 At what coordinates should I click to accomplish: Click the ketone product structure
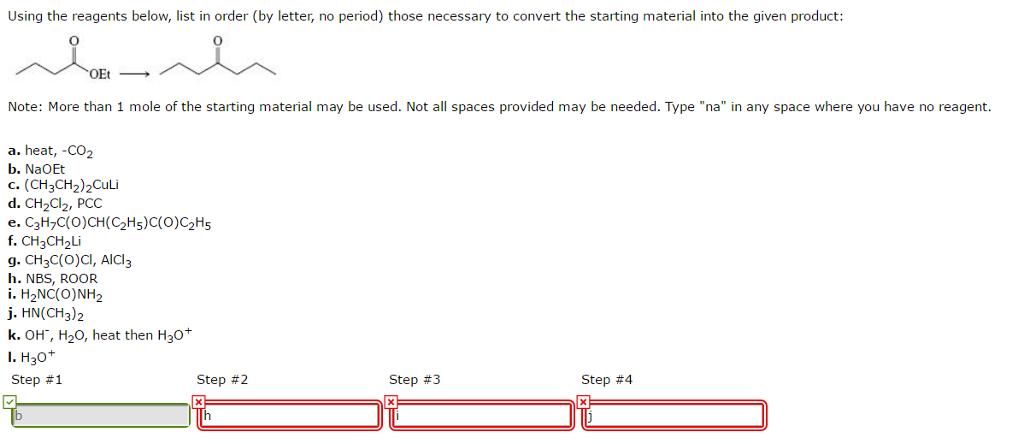217,62
